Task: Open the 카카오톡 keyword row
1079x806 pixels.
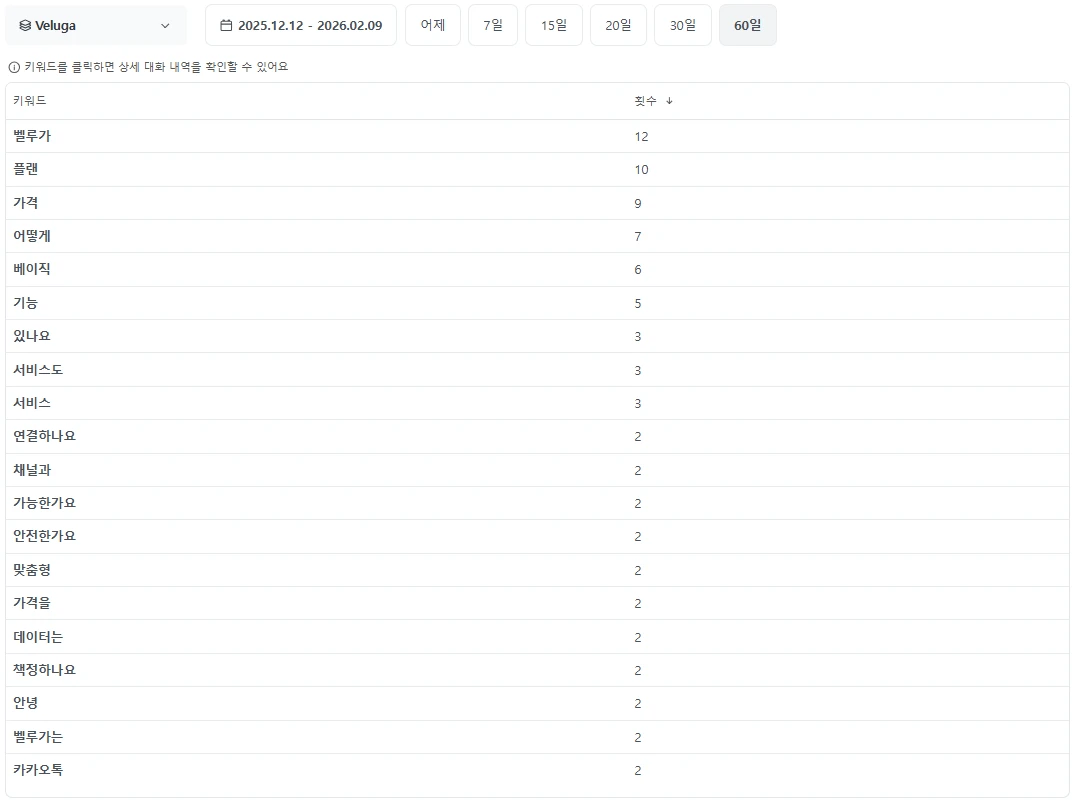Action: tap(38, 770)
